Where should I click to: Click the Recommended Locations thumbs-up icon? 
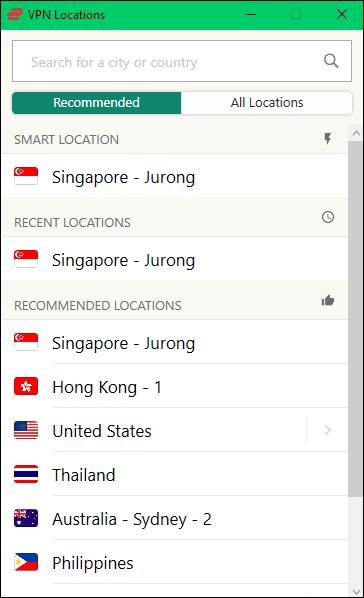328,301
